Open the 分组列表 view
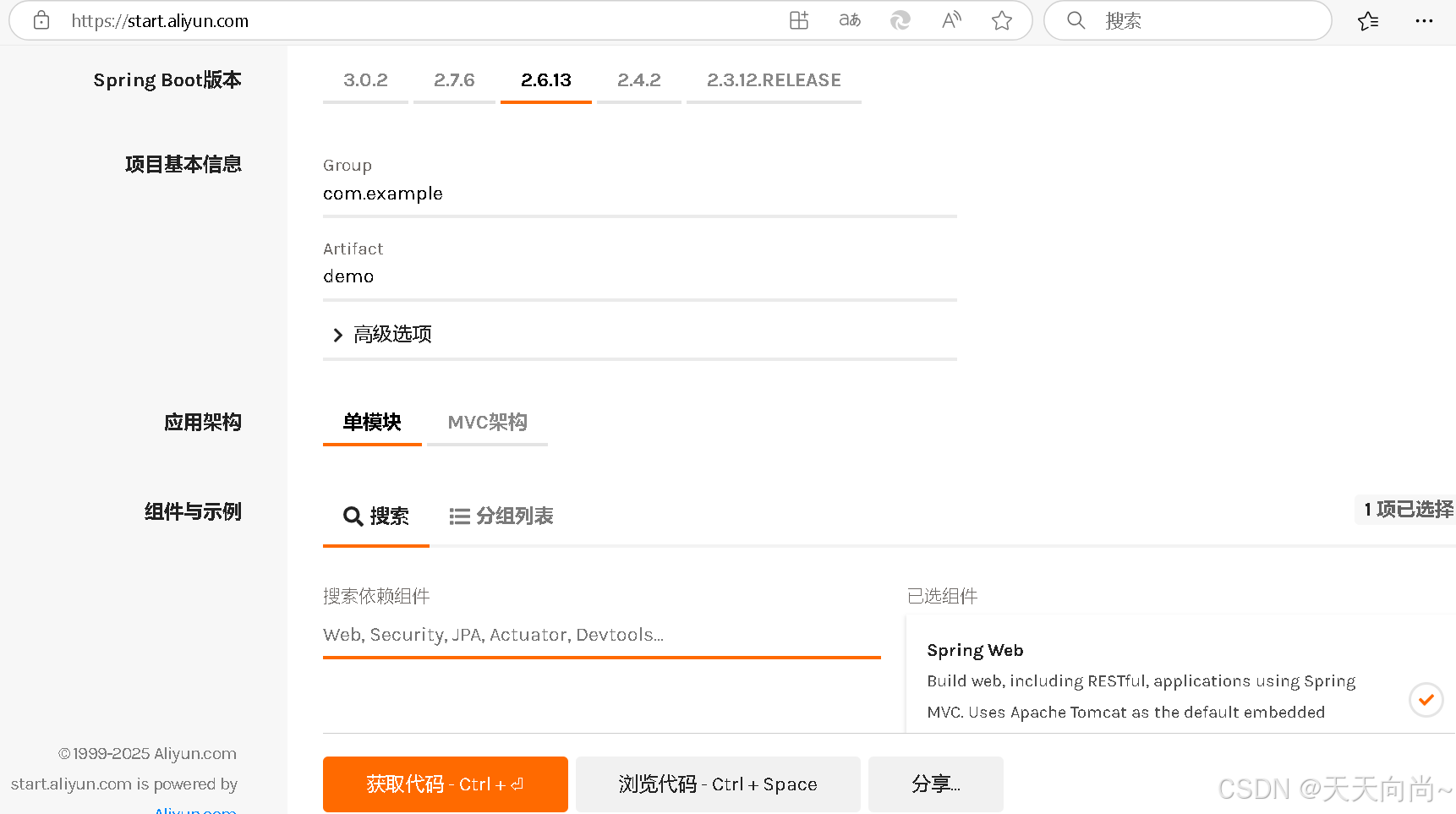The width and height of the screenshot is (1456, 814). coord(501,516)
